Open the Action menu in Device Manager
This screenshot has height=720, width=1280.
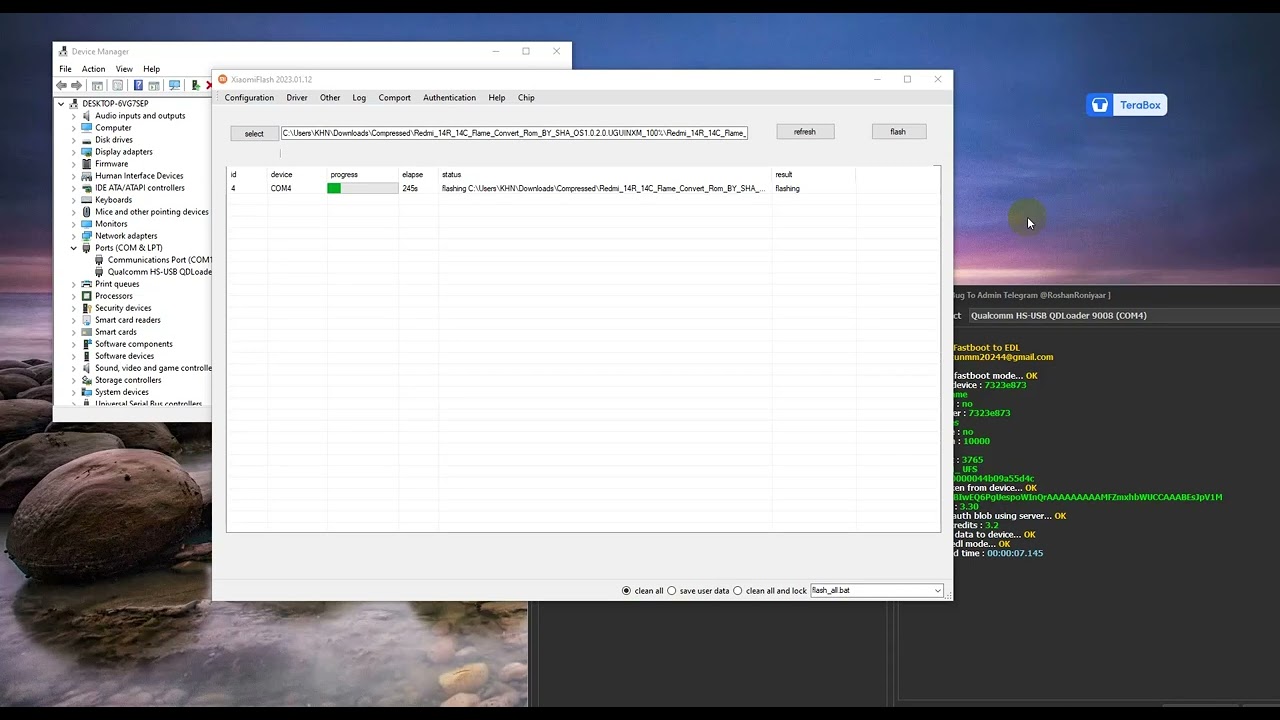click(x=93, y=69)
